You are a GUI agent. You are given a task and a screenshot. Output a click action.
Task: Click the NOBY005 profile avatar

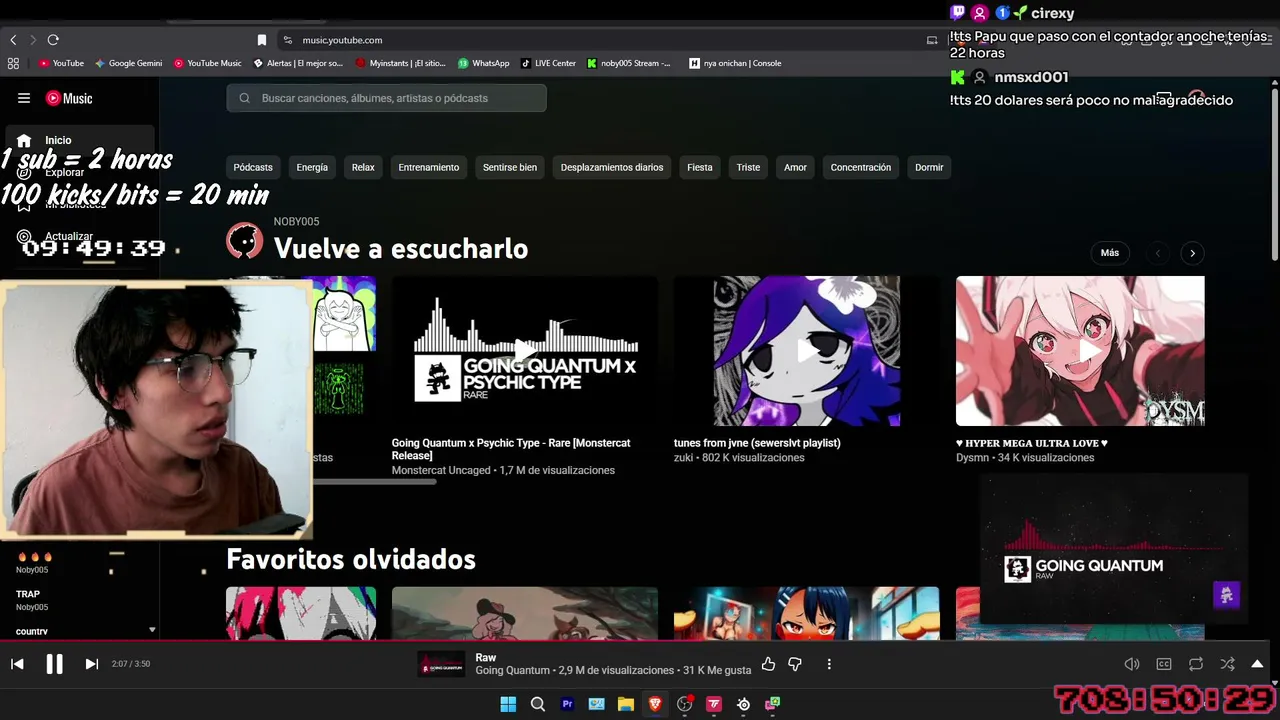click(244, 241)
